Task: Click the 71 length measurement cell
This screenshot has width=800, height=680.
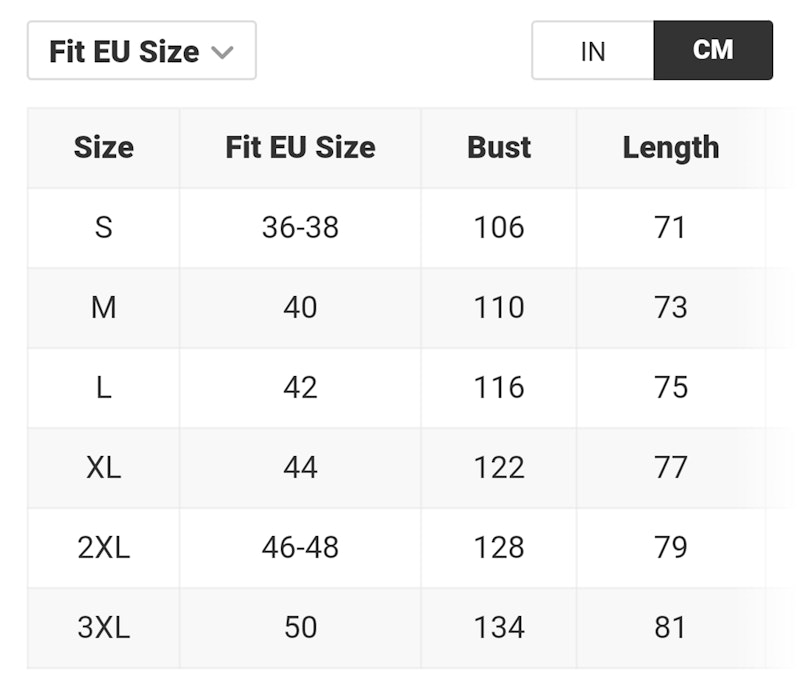Action: 671,228
